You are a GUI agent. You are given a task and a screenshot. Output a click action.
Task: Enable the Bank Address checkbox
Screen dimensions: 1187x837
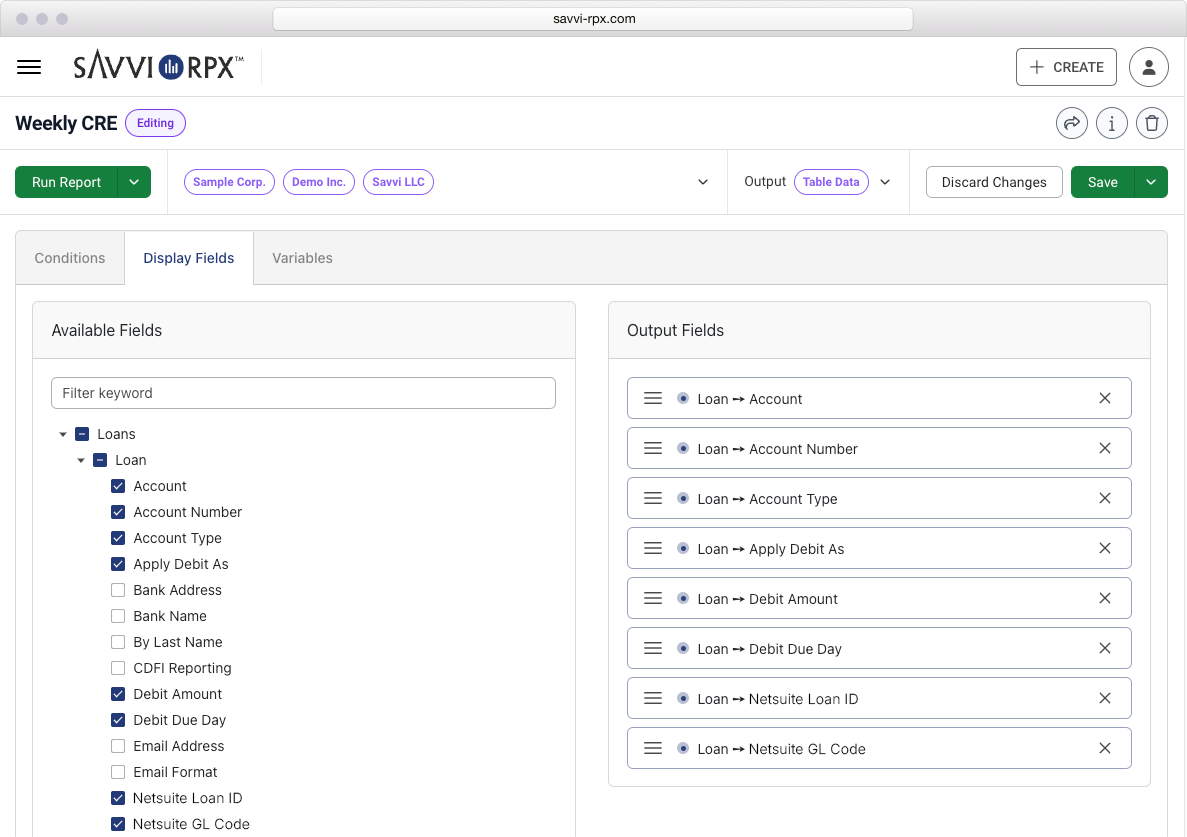pyautogui.click(x=118, y=590)
